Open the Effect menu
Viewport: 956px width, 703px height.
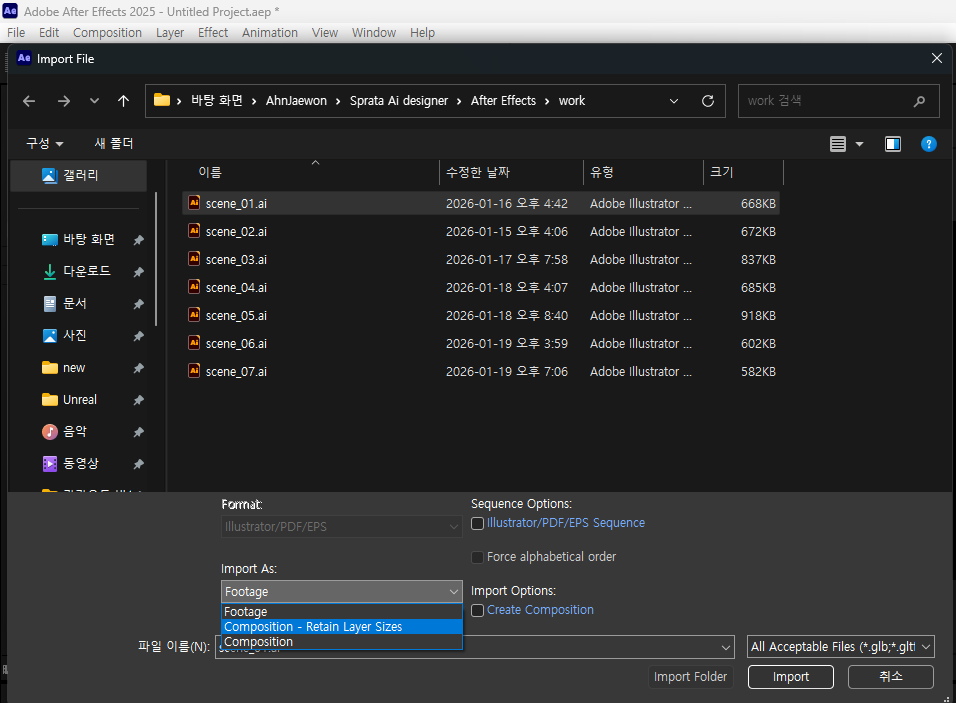[x=213, y=33]
